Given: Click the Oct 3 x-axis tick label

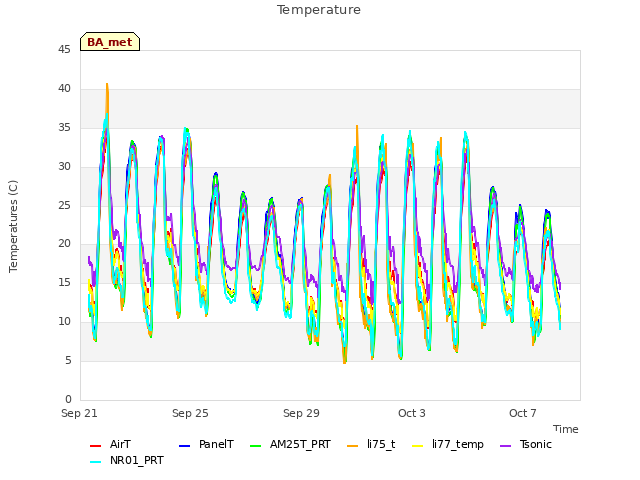Looking at the screenshot, I should (412, 413).
